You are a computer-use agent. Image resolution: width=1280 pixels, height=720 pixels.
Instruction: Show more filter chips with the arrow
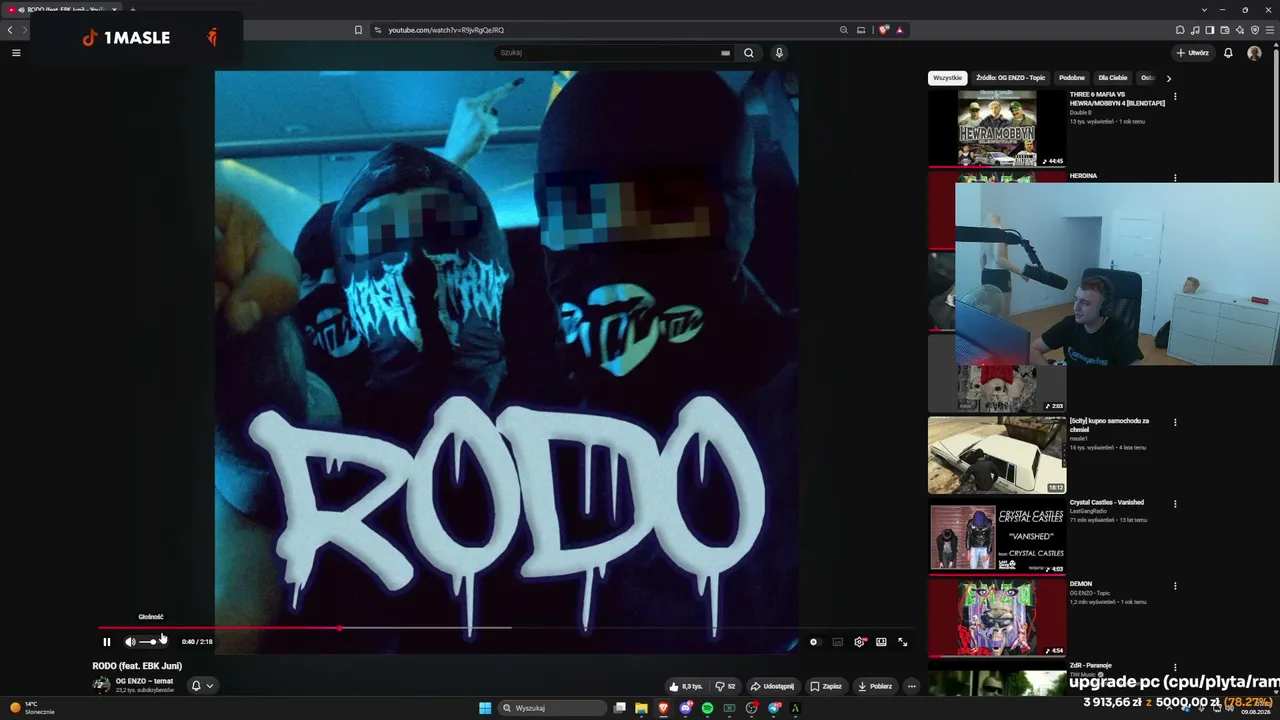tap(1168, 78)
